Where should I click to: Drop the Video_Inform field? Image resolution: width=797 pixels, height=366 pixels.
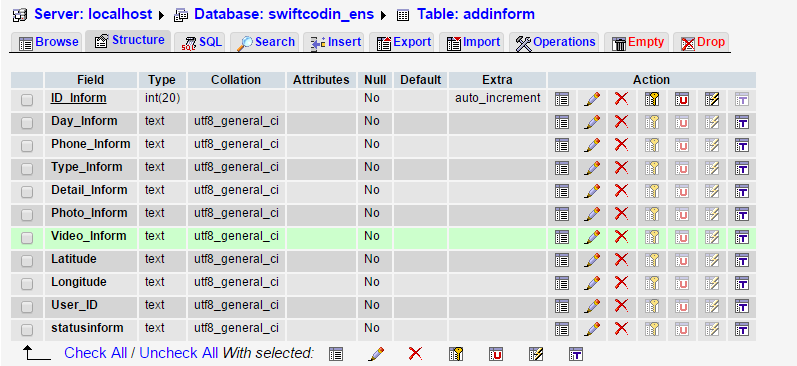coord(621,236)
